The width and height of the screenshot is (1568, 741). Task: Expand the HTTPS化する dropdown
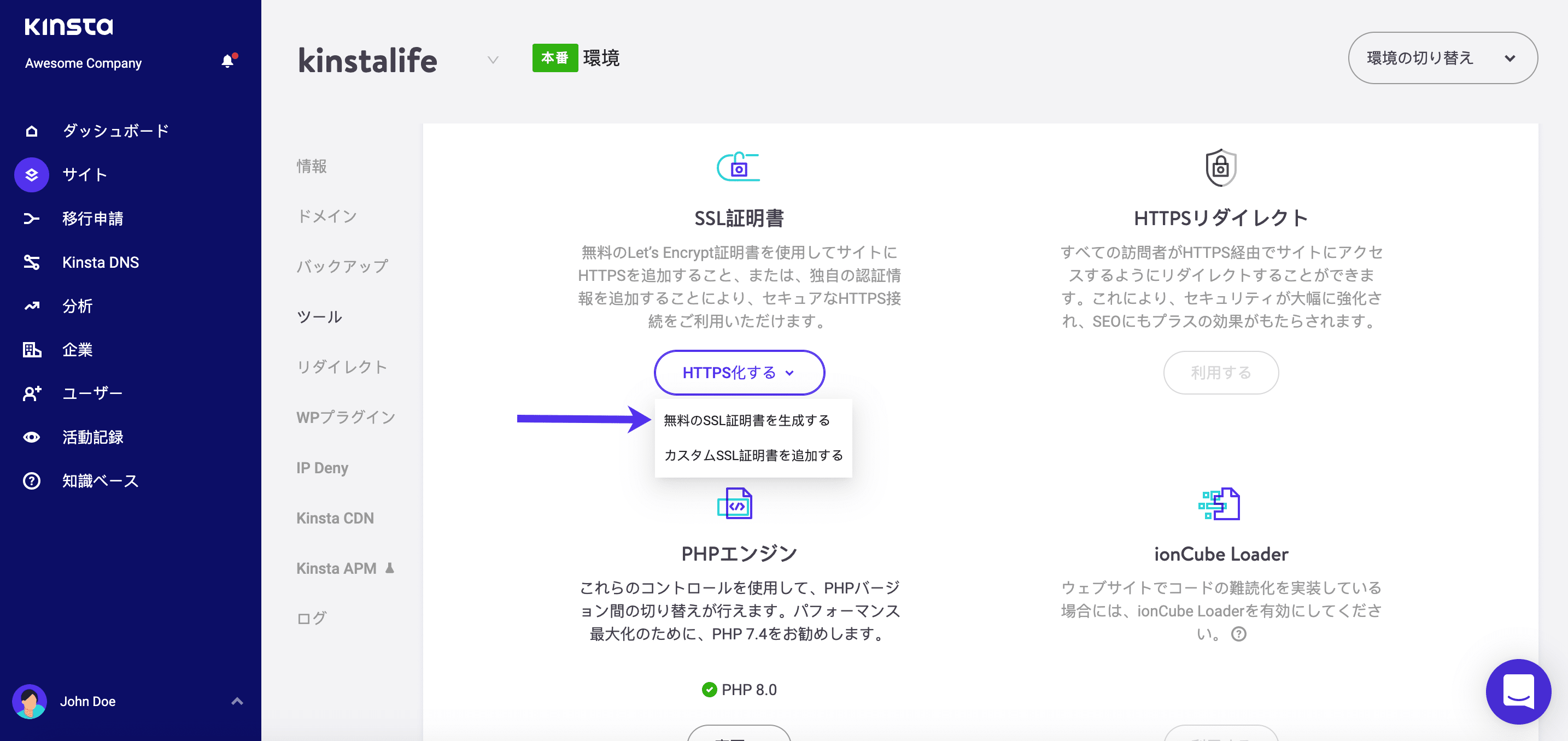tap(739, 372)
